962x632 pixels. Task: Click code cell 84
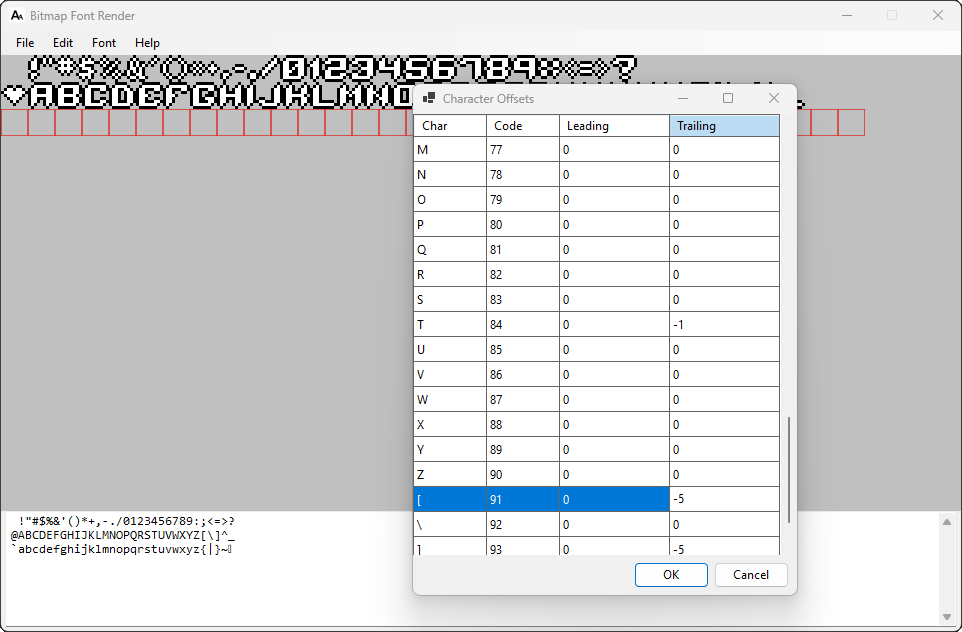point(523,325)
